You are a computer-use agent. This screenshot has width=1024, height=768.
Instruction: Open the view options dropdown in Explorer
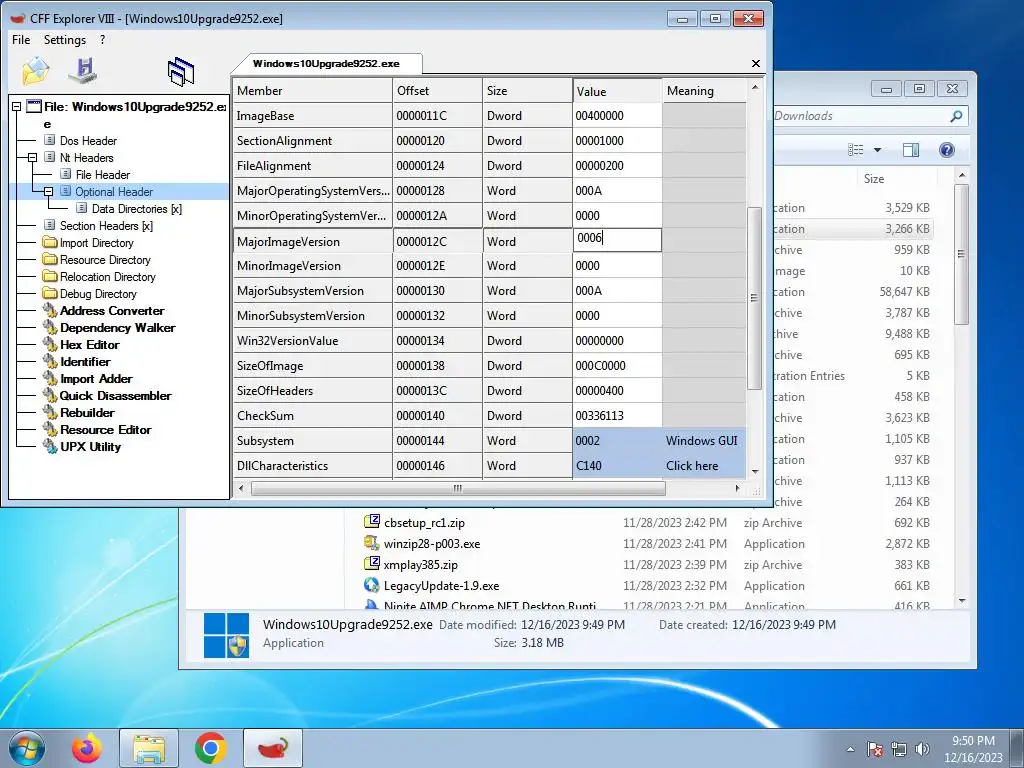(878, 150)
